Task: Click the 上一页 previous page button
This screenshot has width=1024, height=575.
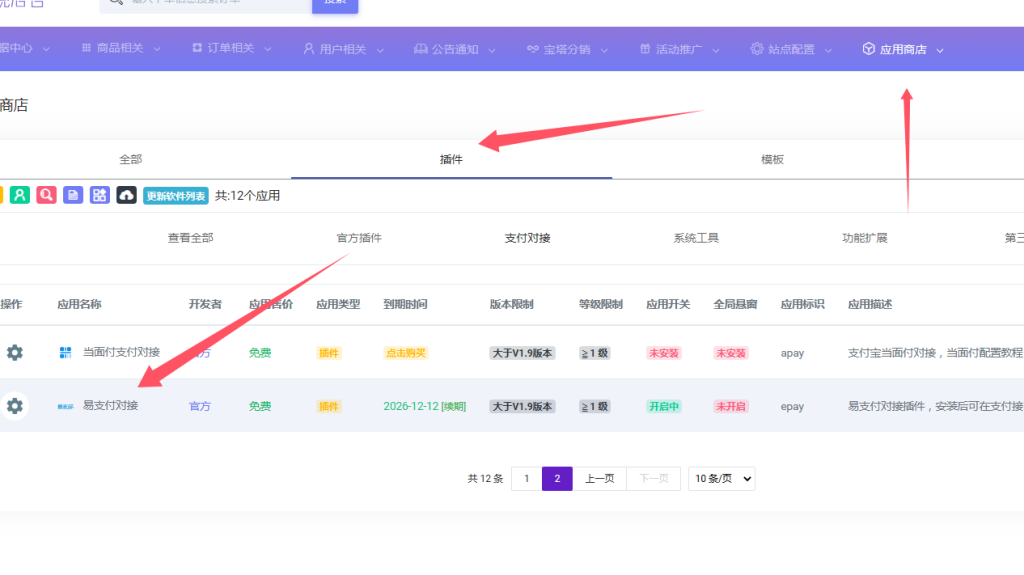Action: tap(599, 479)
